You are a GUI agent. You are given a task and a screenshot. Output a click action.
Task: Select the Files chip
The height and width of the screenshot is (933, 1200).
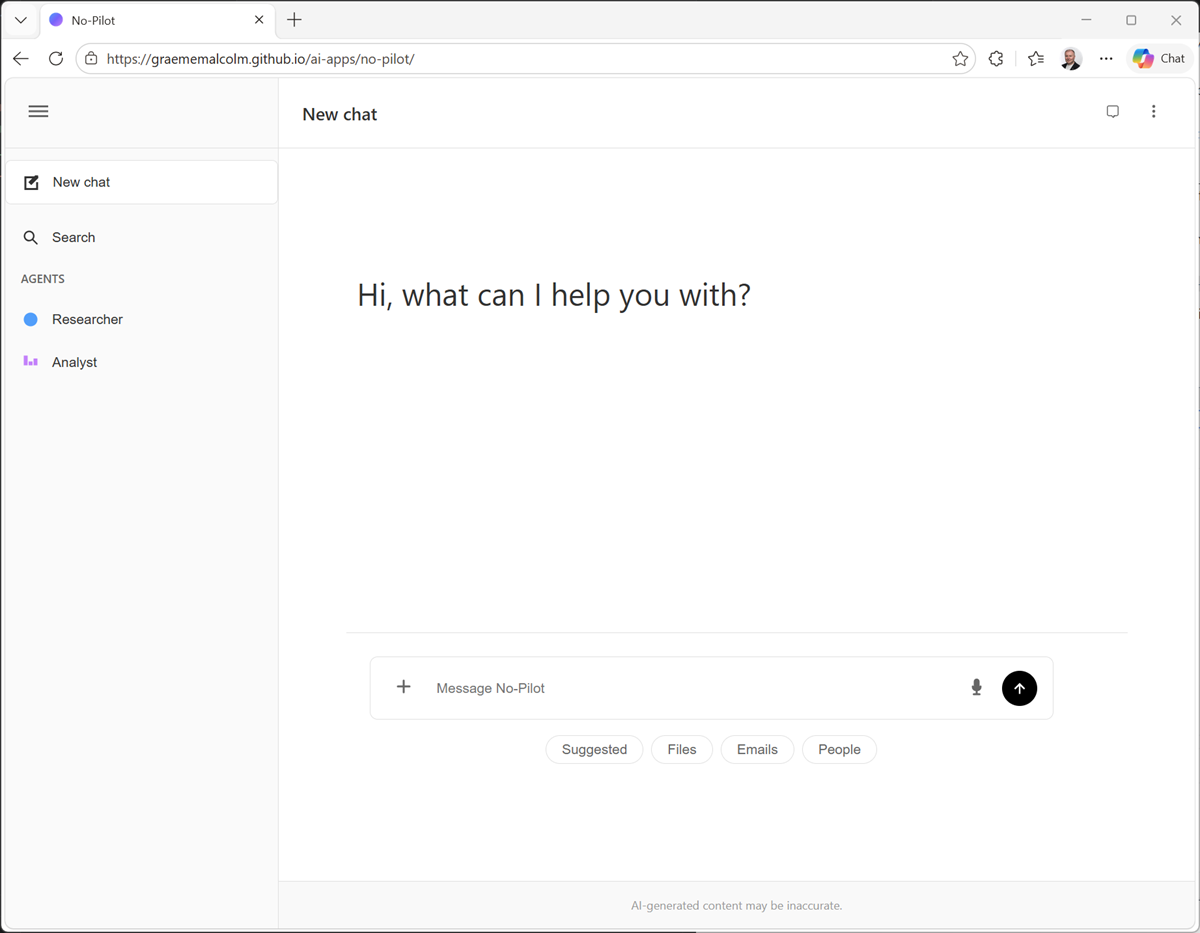tap(682, 749)
